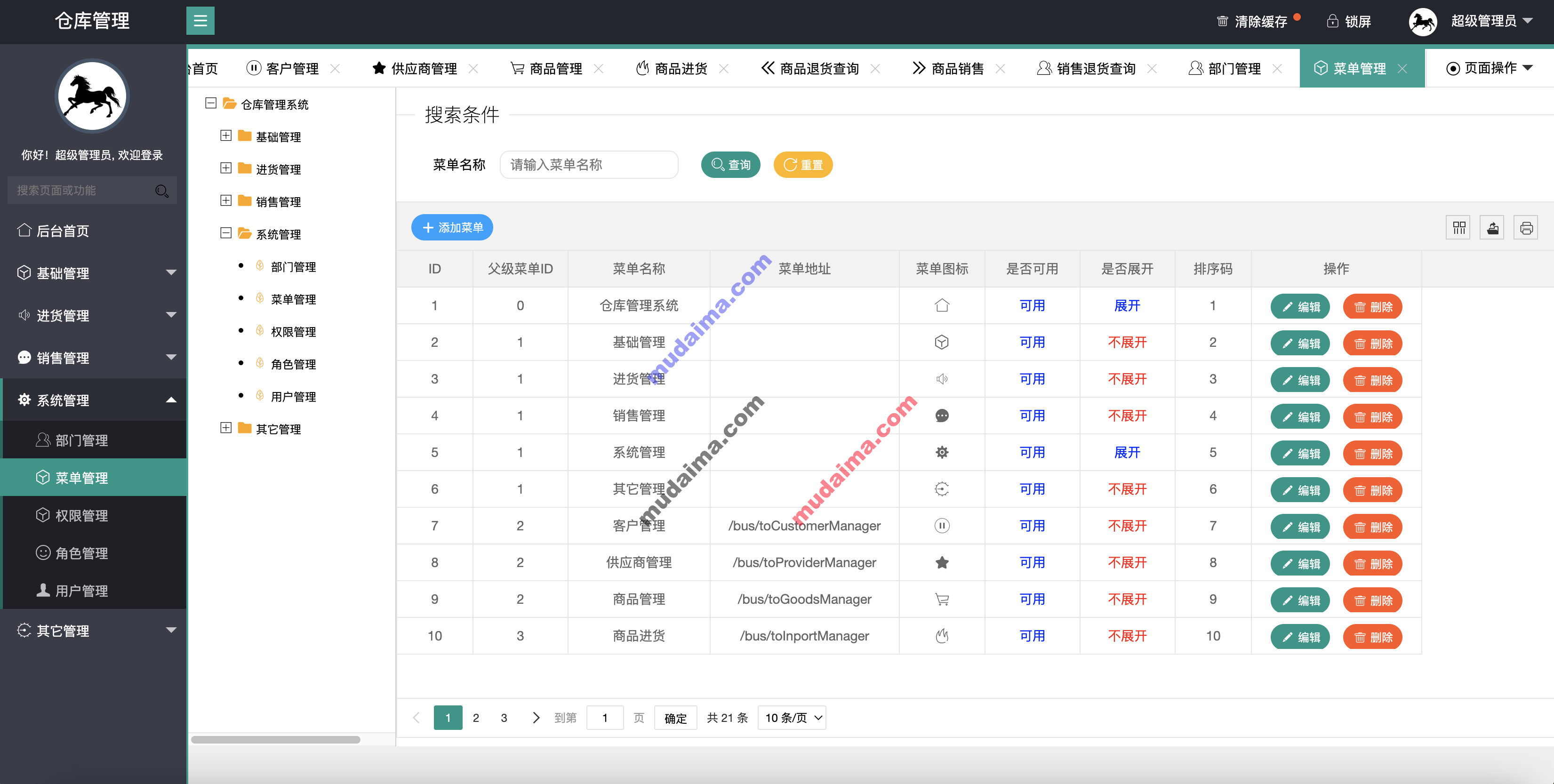The image size is (1554, 784).
Task: Click the 重置 reset button
Action: coord(803,165)
